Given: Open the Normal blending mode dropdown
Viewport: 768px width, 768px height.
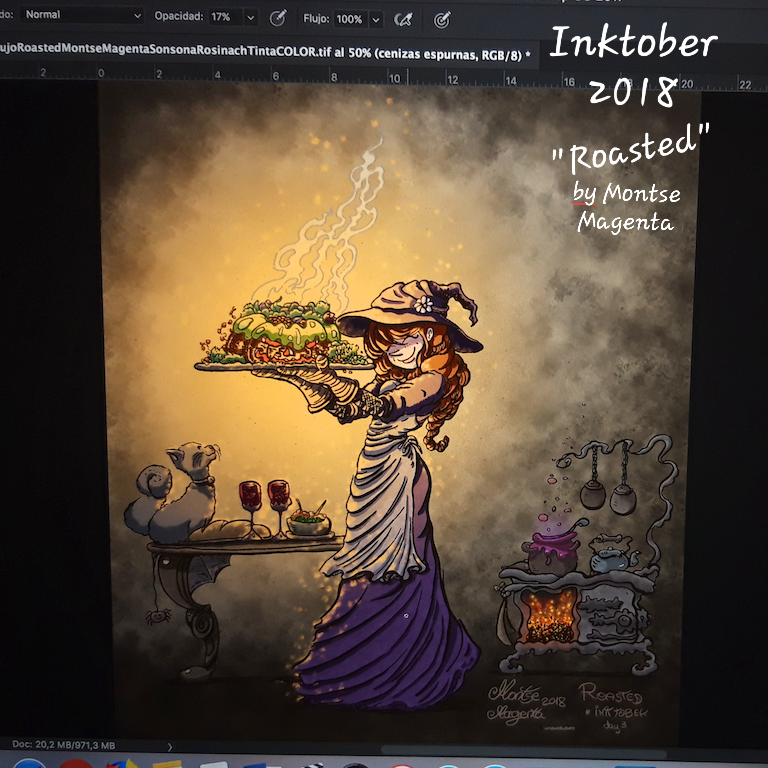Looking at the screenshot, I should [82, 17].
